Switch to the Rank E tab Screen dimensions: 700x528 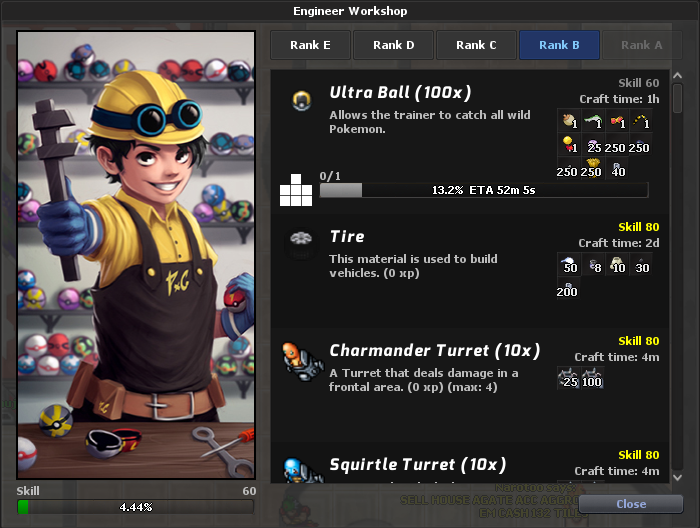pyautogui.click(x=310, y=45)
